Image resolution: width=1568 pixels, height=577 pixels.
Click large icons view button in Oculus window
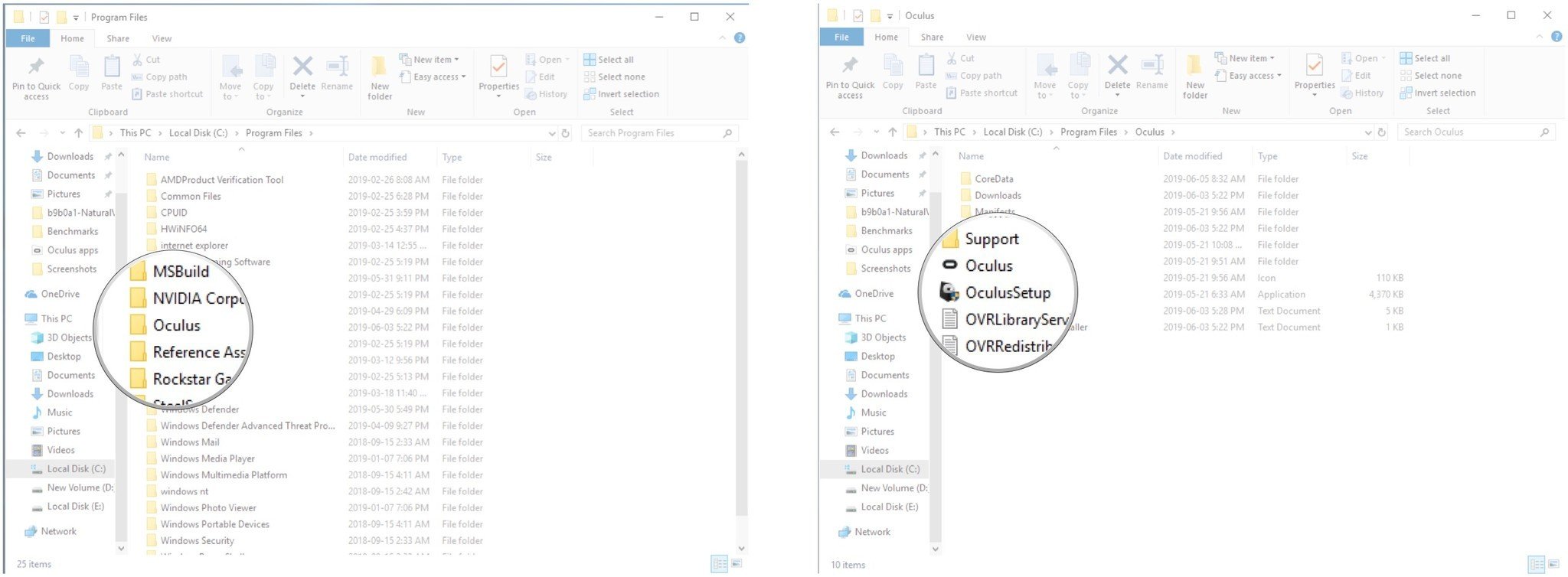pyautogui.click(x=1552, y=565)
